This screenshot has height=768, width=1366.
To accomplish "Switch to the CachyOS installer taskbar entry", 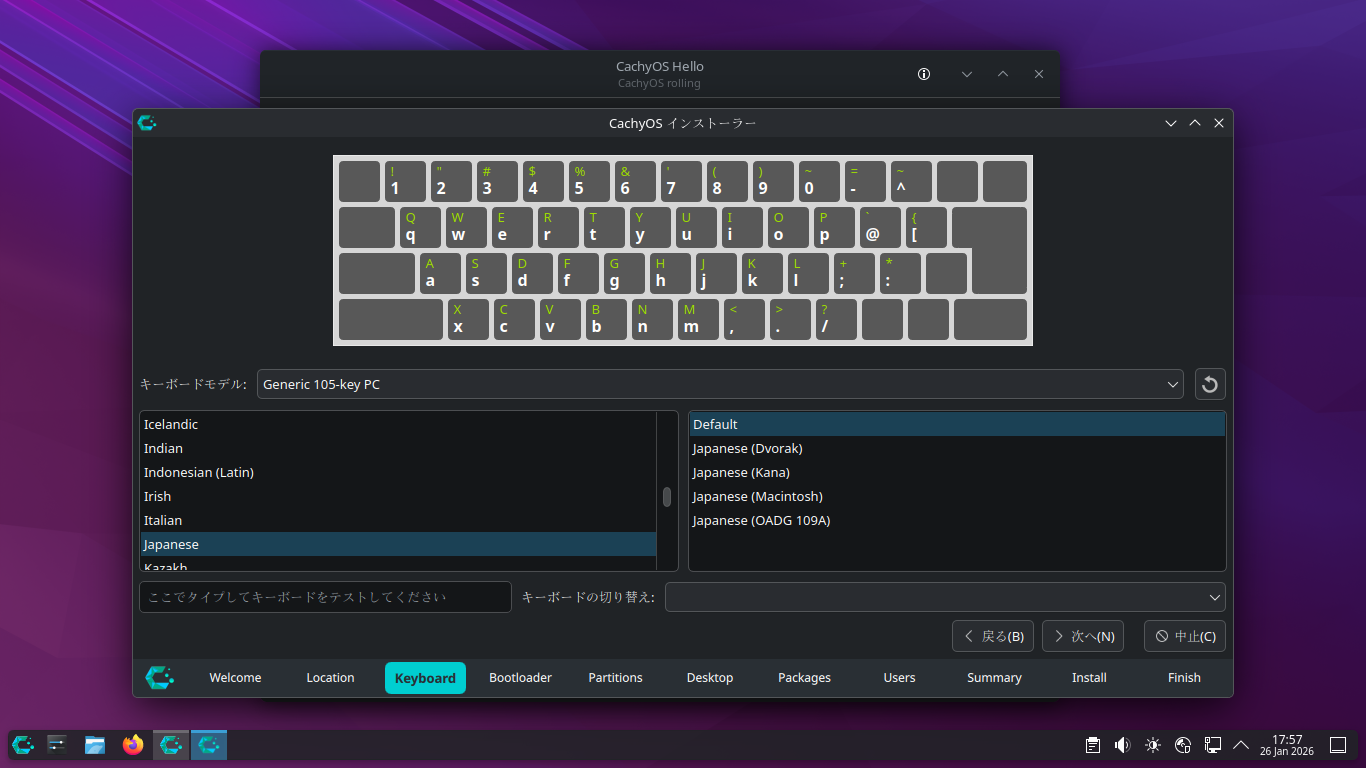I will click(x=209, y=745).
